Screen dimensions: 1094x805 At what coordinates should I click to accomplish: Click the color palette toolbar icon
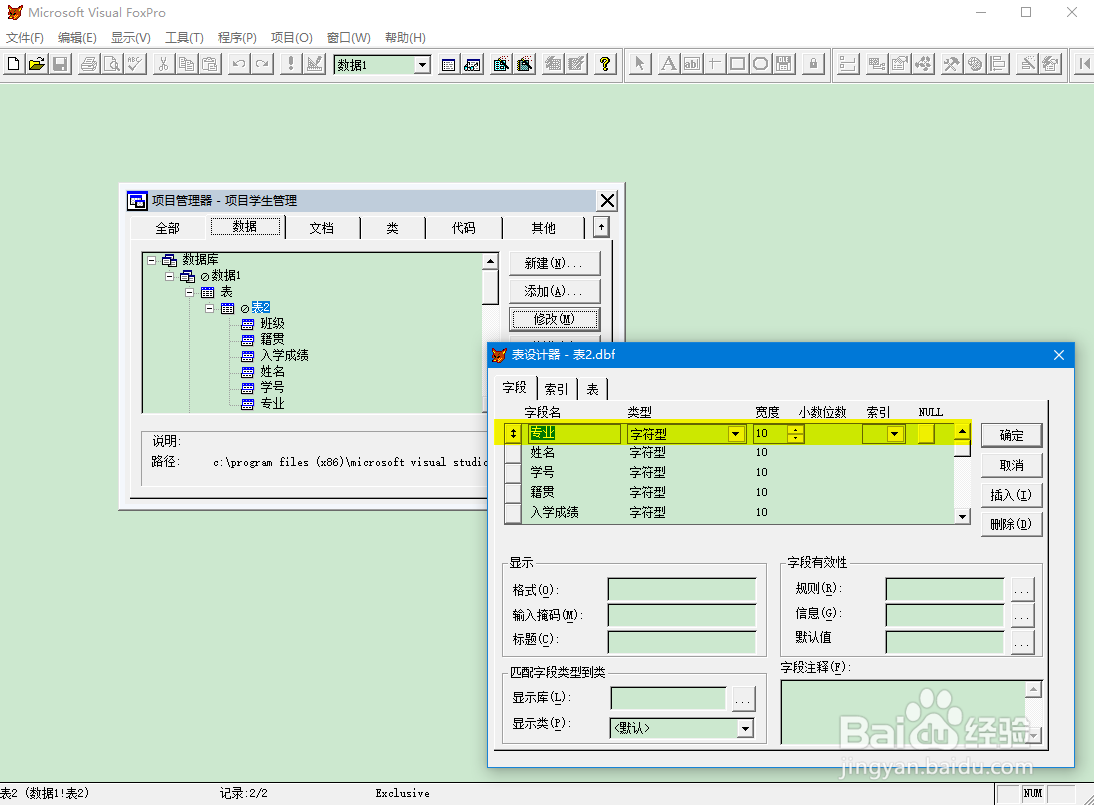coord(975,64)
